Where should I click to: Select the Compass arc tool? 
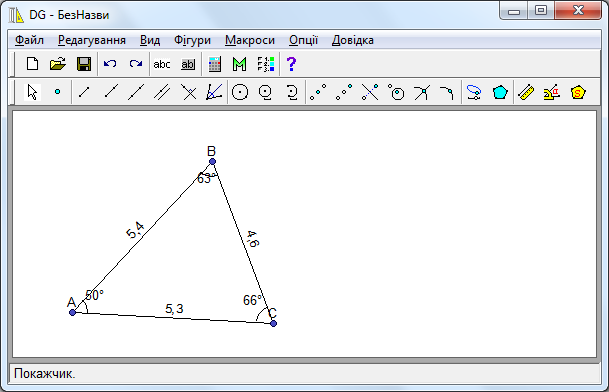[x=292, y=92]
